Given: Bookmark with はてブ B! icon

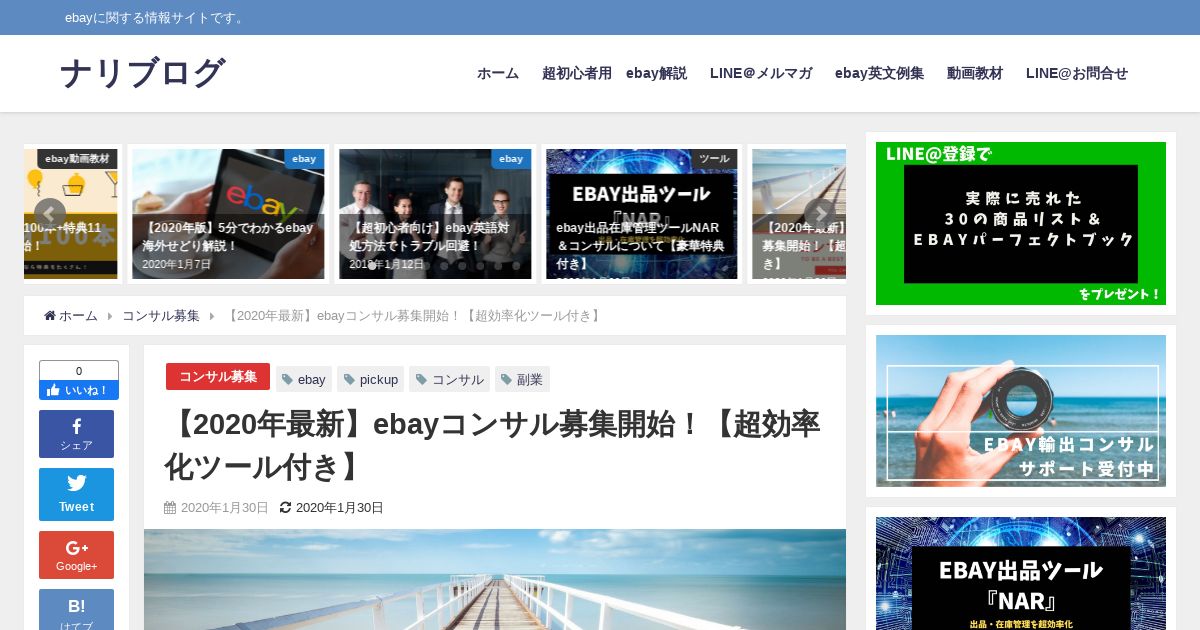Looking at the screenshot, I should pyautogui.click(x=76, y=610).
